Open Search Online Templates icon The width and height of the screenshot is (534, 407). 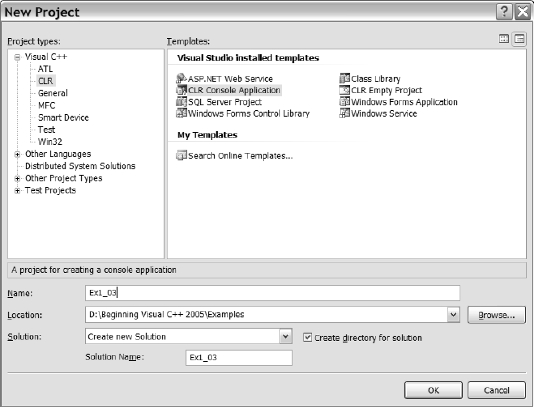181,156
